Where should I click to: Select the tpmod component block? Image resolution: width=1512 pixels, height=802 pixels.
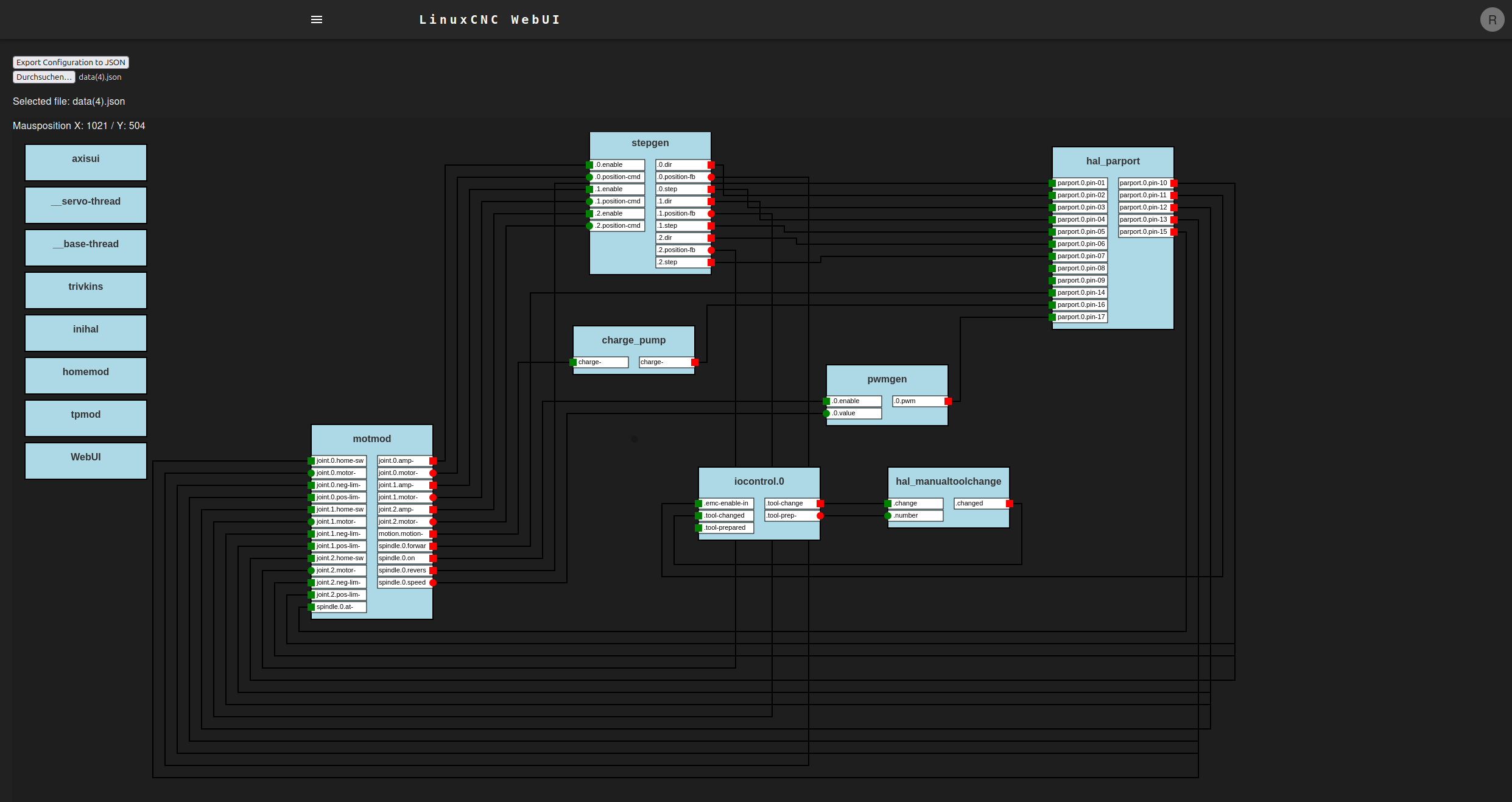pos(86,418)
